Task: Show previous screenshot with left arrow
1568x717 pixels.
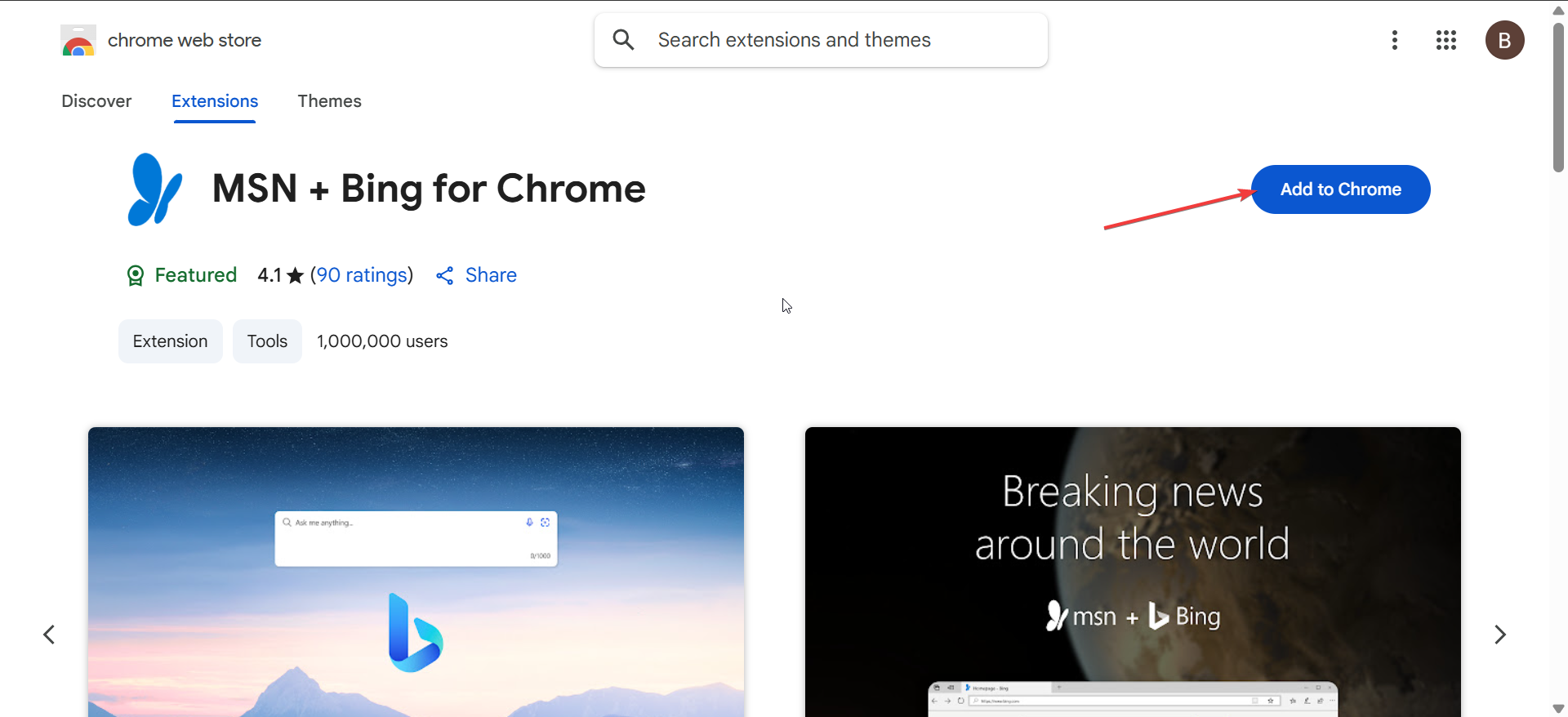Action: tap(49, 635)
